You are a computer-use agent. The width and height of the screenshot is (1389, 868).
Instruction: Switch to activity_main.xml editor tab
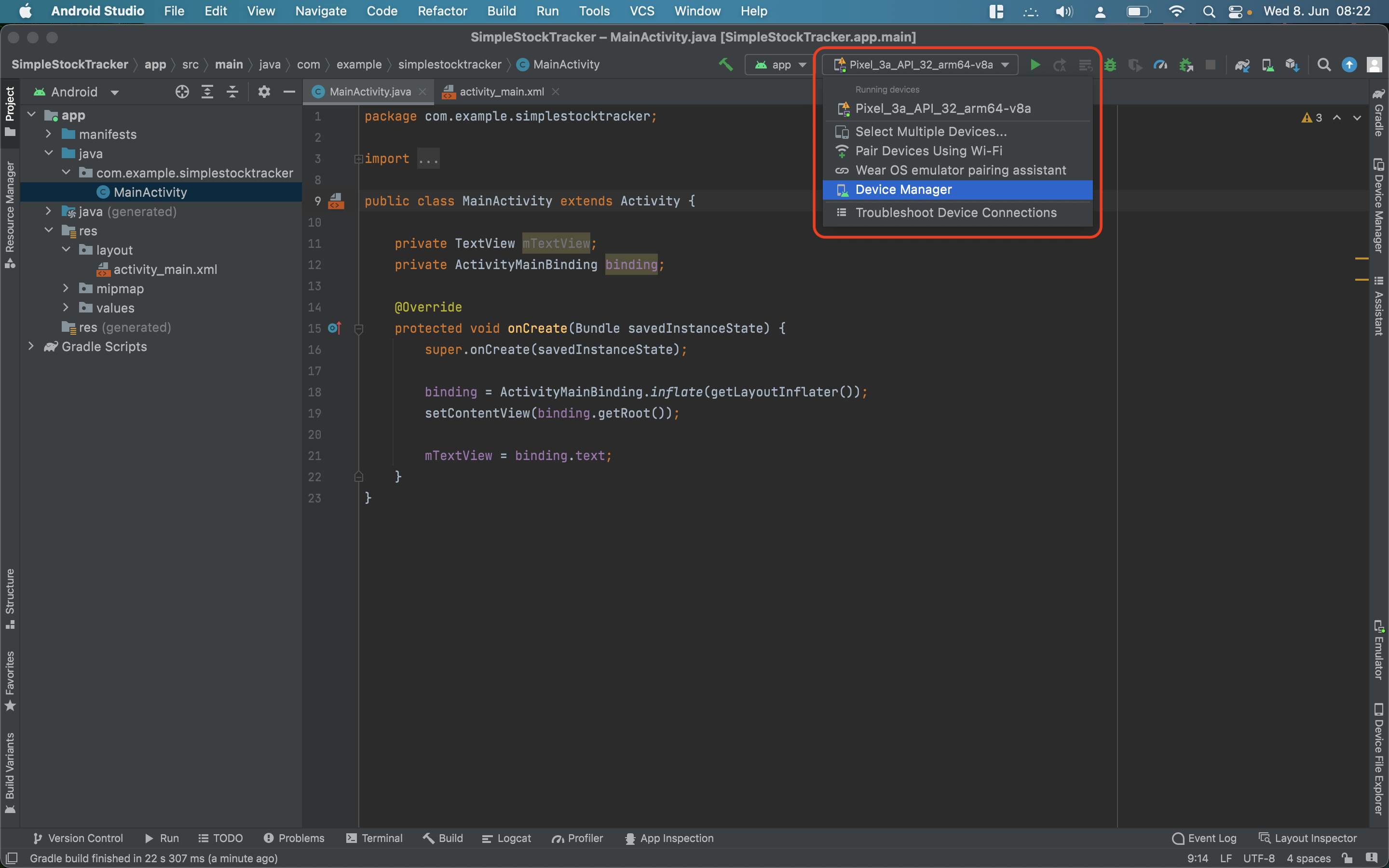pos(501,92)
